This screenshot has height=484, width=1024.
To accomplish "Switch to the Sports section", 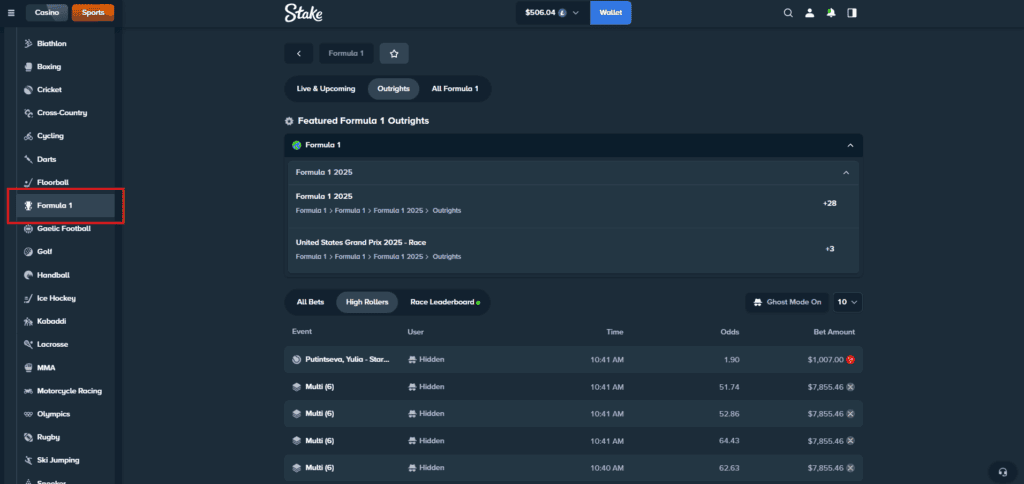I will click(x=92, y=13).
